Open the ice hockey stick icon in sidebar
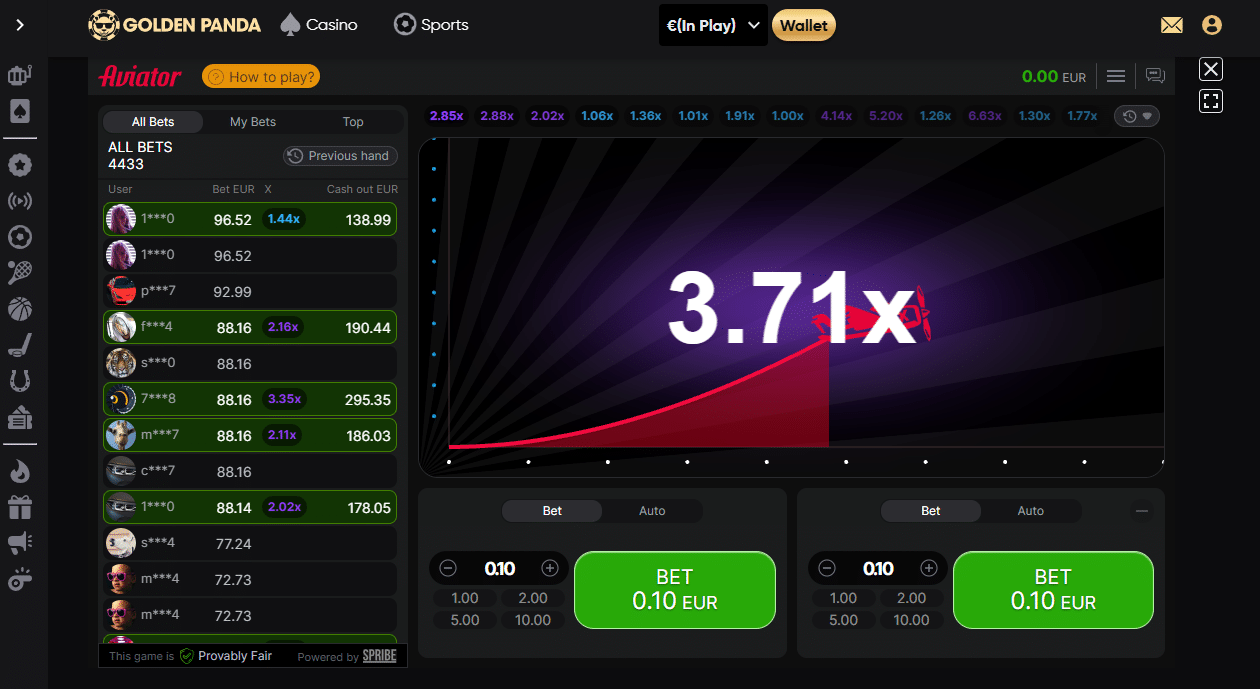Image resolution: width=1260 pixels, height=689 pixels. click(x=20, y=345)
